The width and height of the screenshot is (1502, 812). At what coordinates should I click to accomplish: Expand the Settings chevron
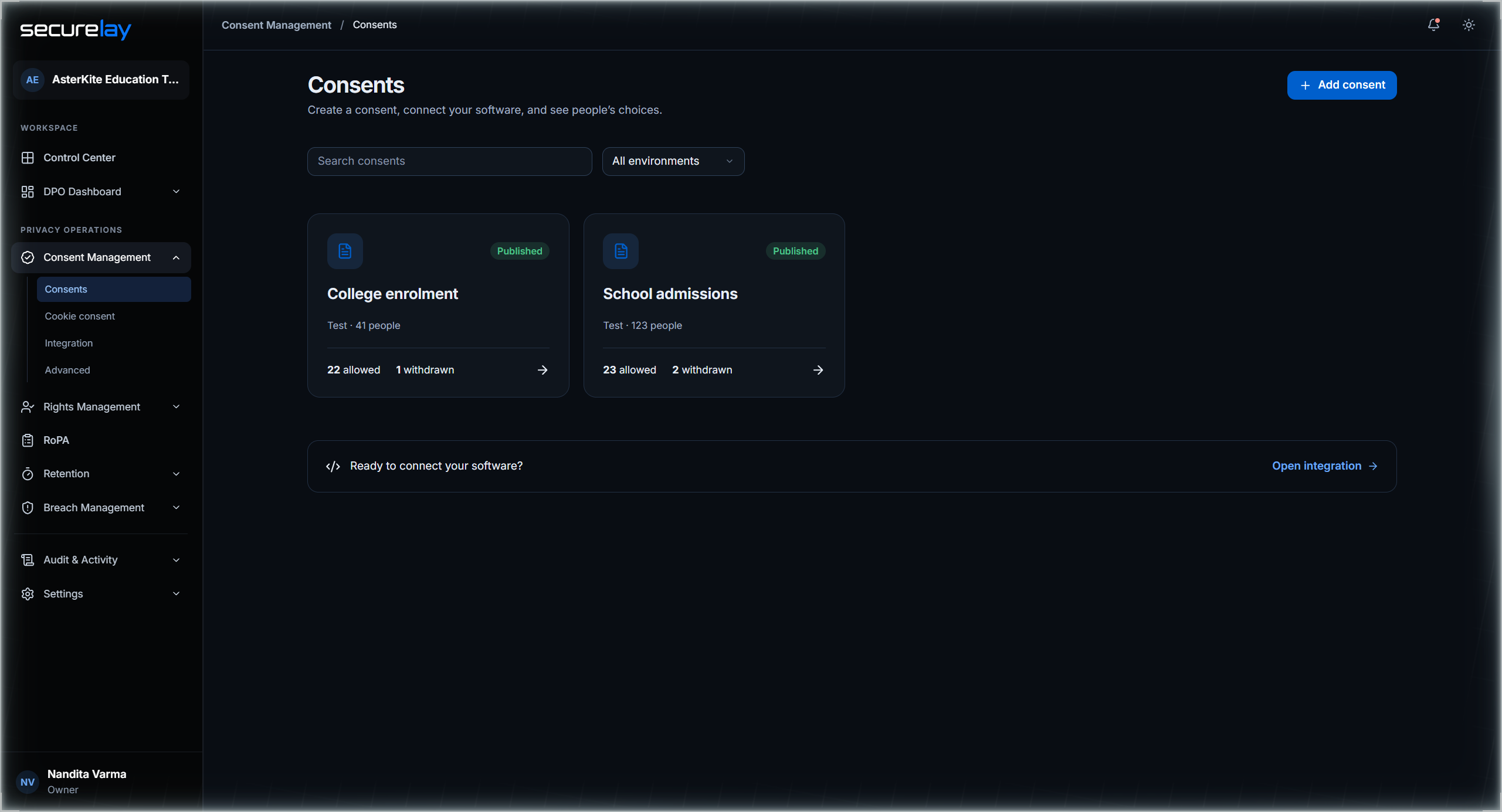point(176,594)
